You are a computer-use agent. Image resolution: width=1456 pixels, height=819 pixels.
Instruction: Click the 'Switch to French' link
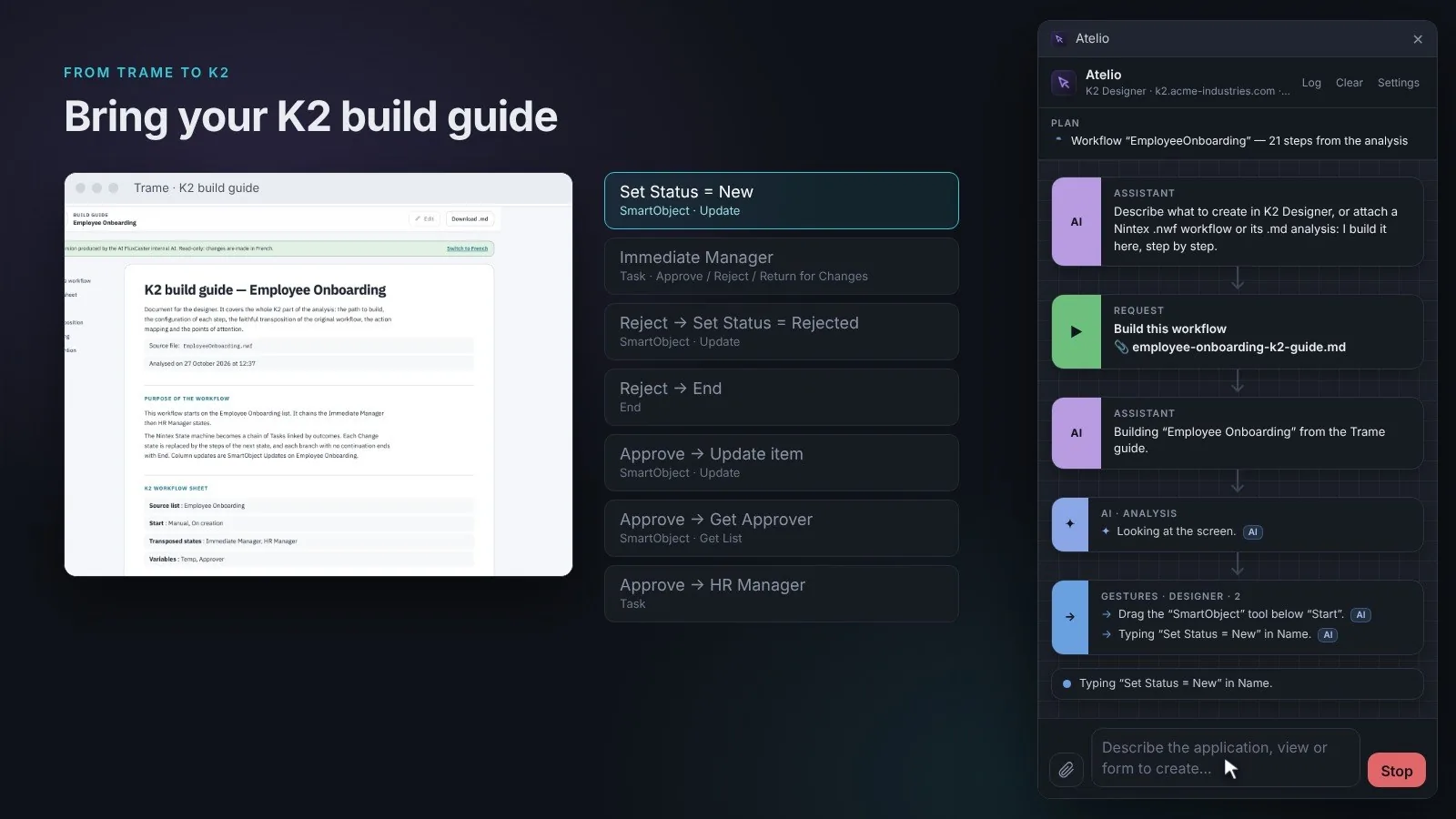[x=467, y=248]
